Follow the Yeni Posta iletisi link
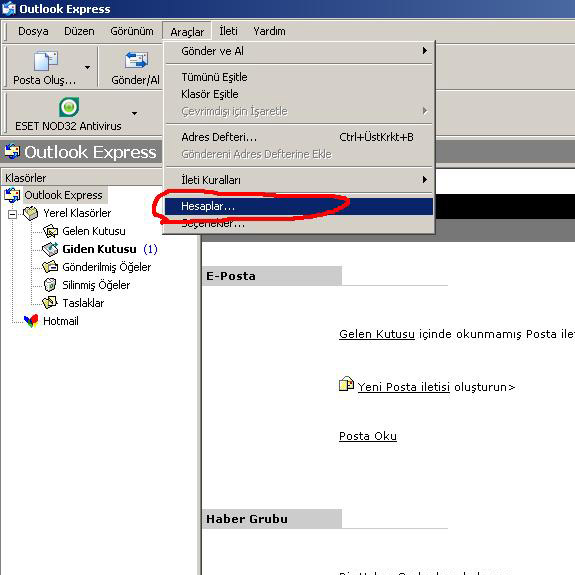The width and height of the screenshot is (575, 575). click(404, 387)
